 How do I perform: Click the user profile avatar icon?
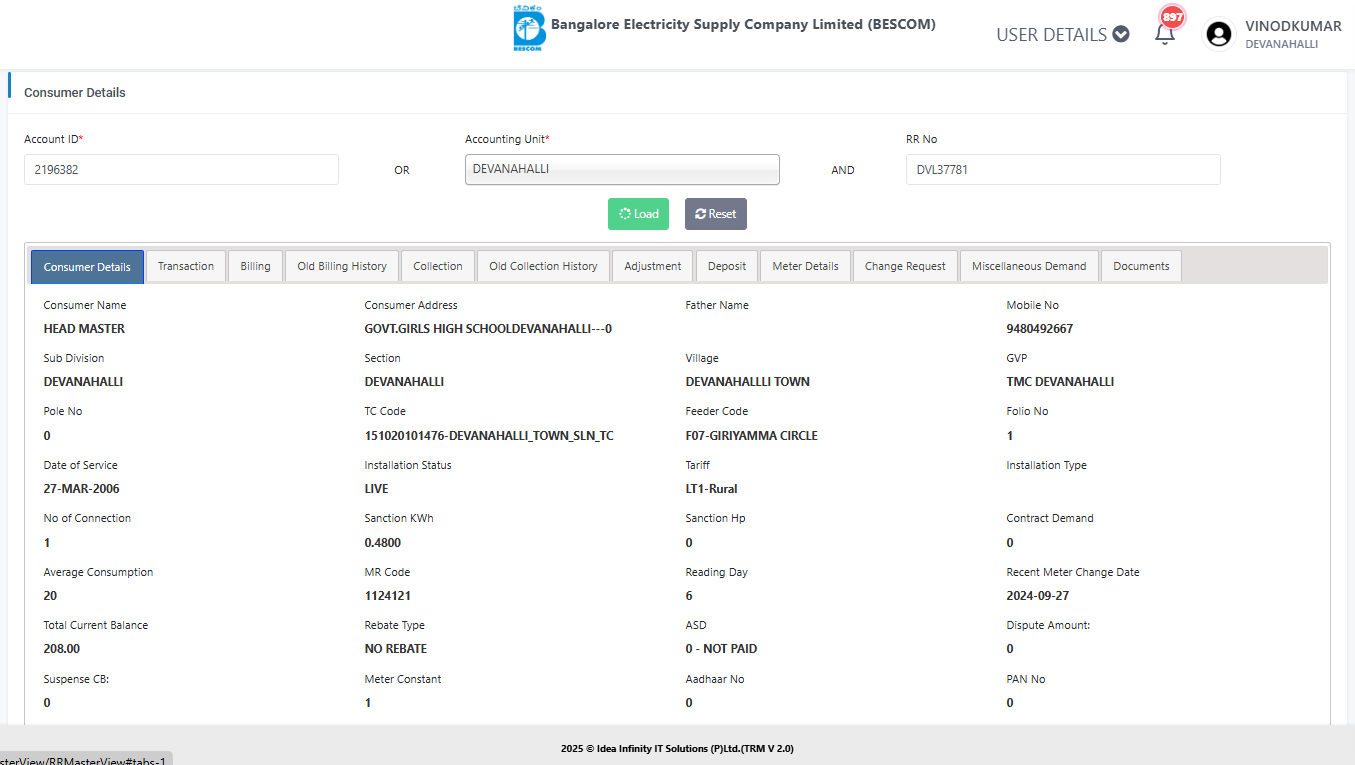(1218, 34)
